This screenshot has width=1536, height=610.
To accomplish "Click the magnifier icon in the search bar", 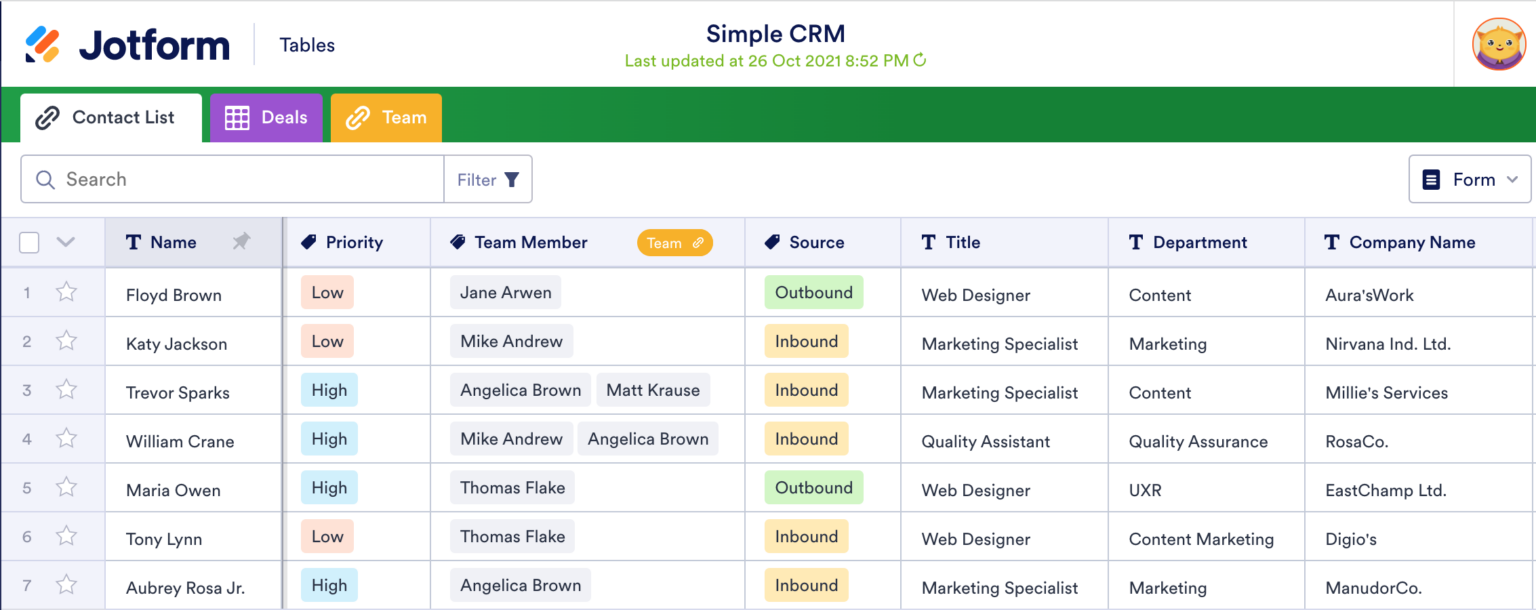I will point(45,179).
